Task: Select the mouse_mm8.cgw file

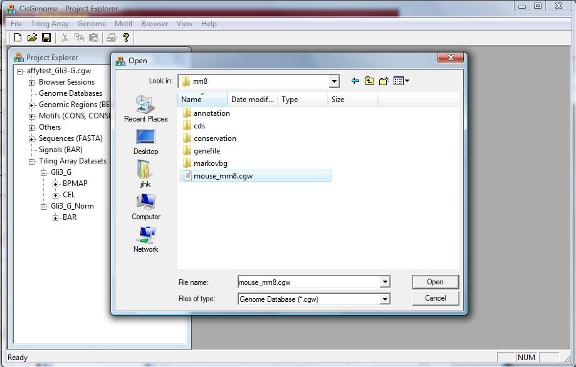Action: (256, 176)
